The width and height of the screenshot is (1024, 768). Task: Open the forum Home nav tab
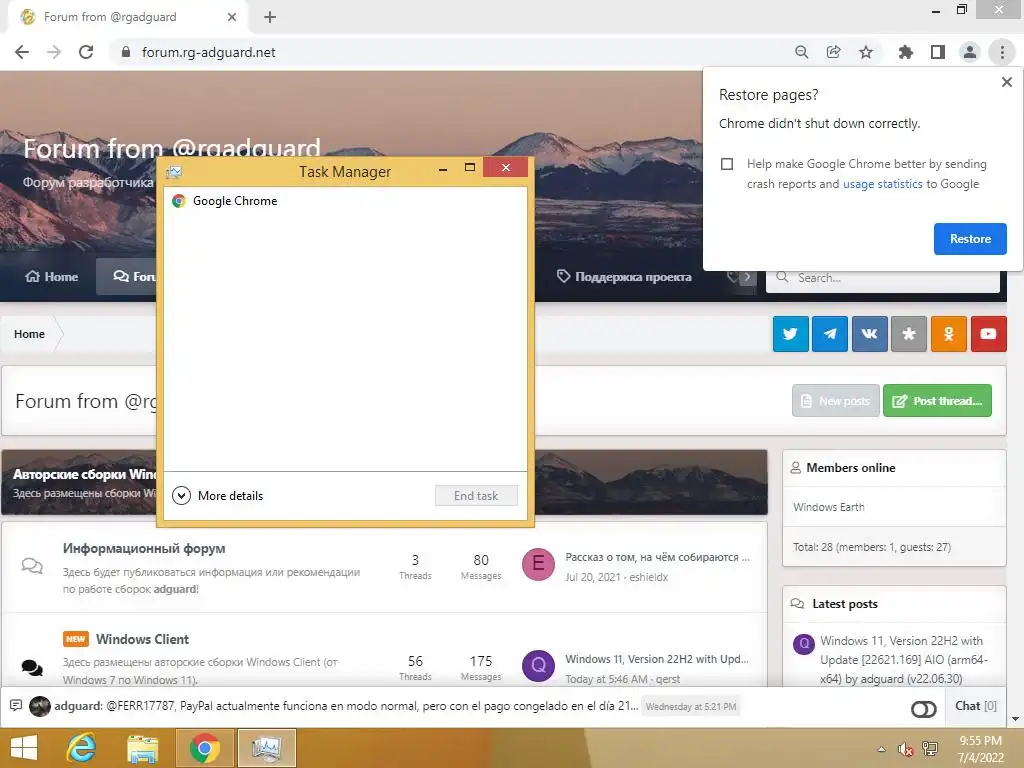[52, 277]
